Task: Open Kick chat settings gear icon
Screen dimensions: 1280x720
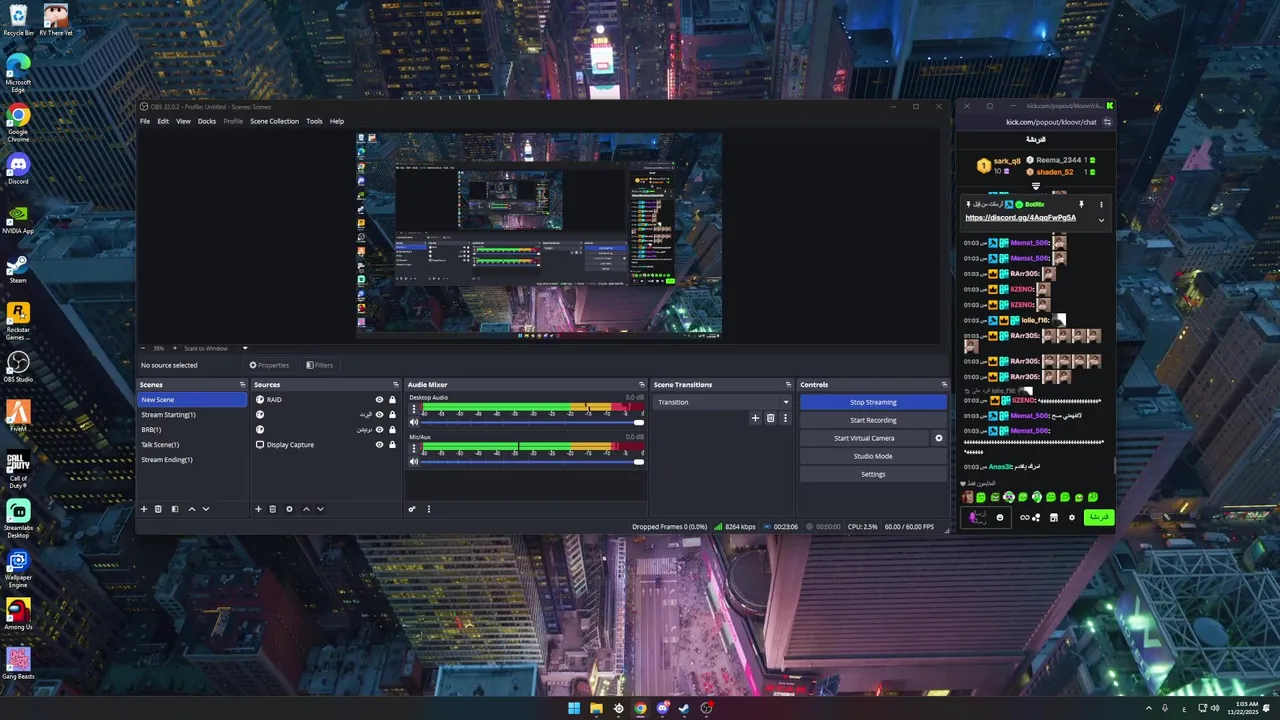Action: pyautogui.click(x=1072, y=518)
